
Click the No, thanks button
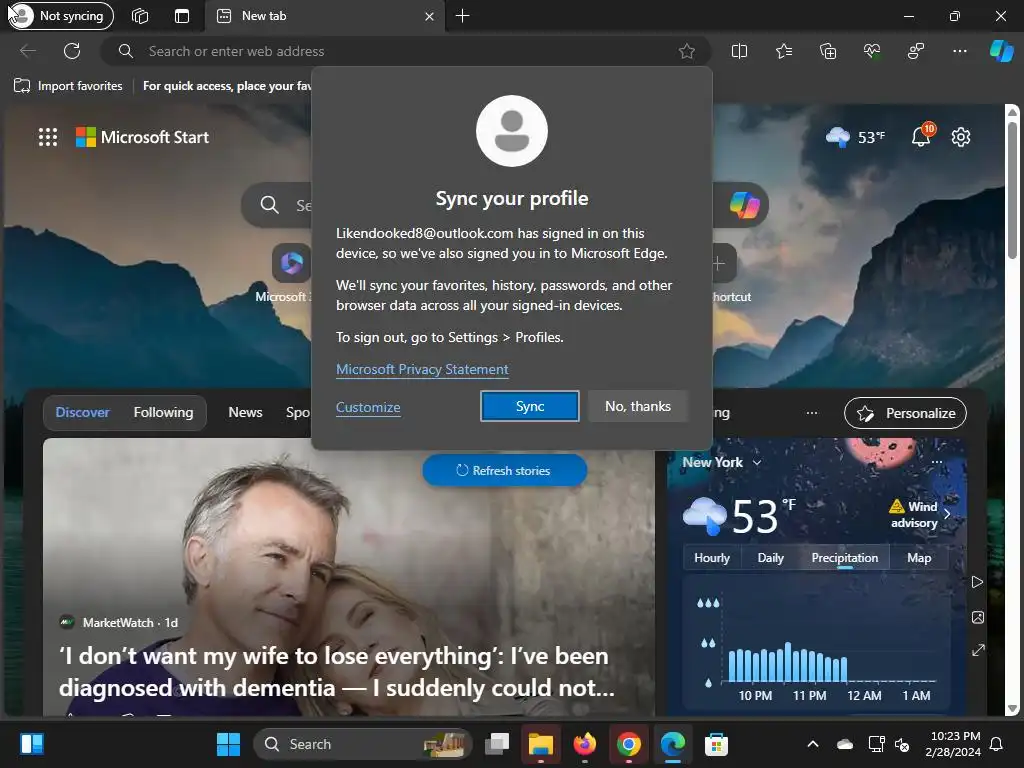pos(638,406)
